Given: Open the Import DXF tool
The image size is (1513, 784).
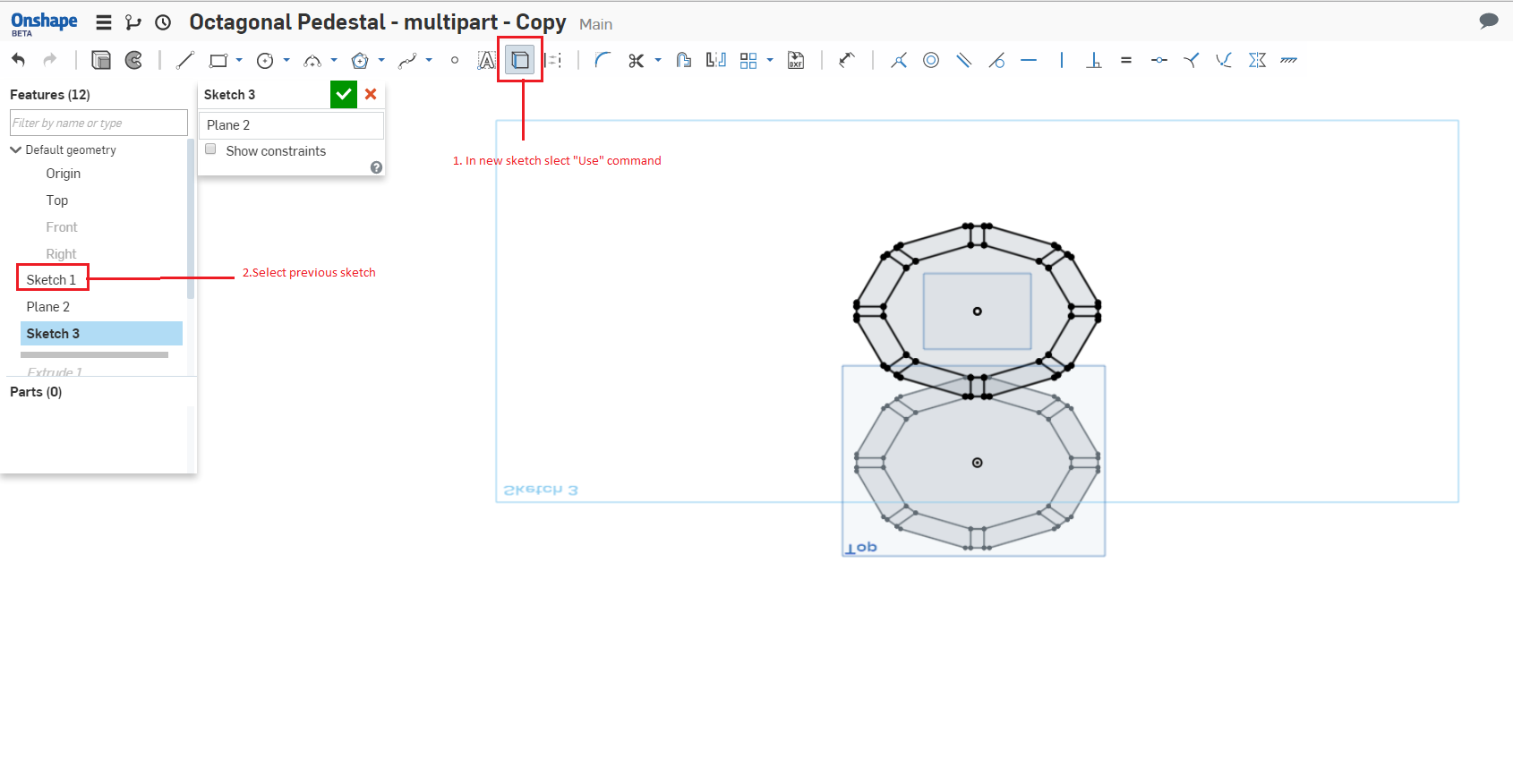Looking at the screenshot, I should pyautogui.click(x=795, y=60).
